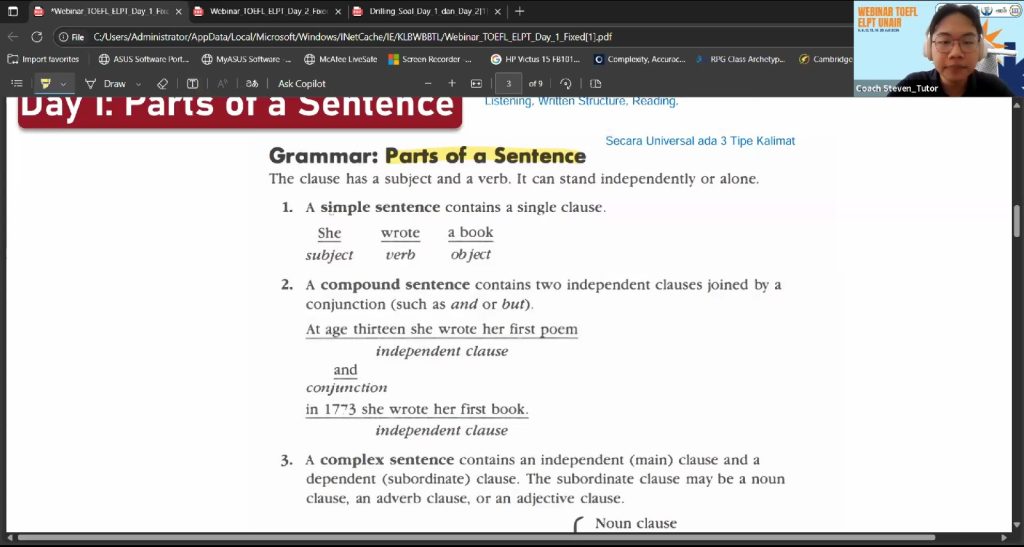The image size is (1024, 547).
Task: Open Cambridge bookmark
Action: pos(825,59)
